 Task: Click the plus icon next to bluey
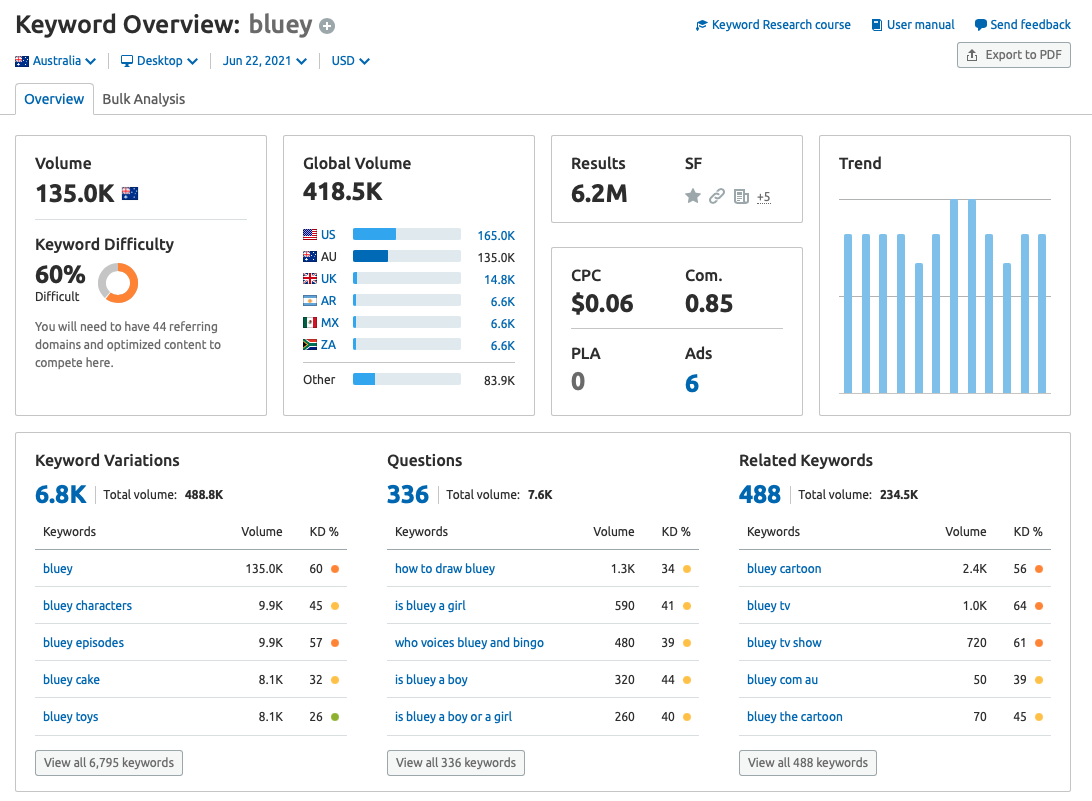tap(327, 27)
